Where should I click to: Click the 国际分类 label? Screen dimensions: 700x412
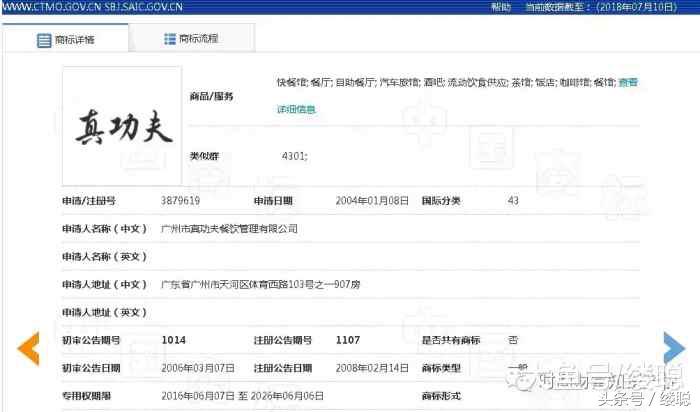[441, 200]
